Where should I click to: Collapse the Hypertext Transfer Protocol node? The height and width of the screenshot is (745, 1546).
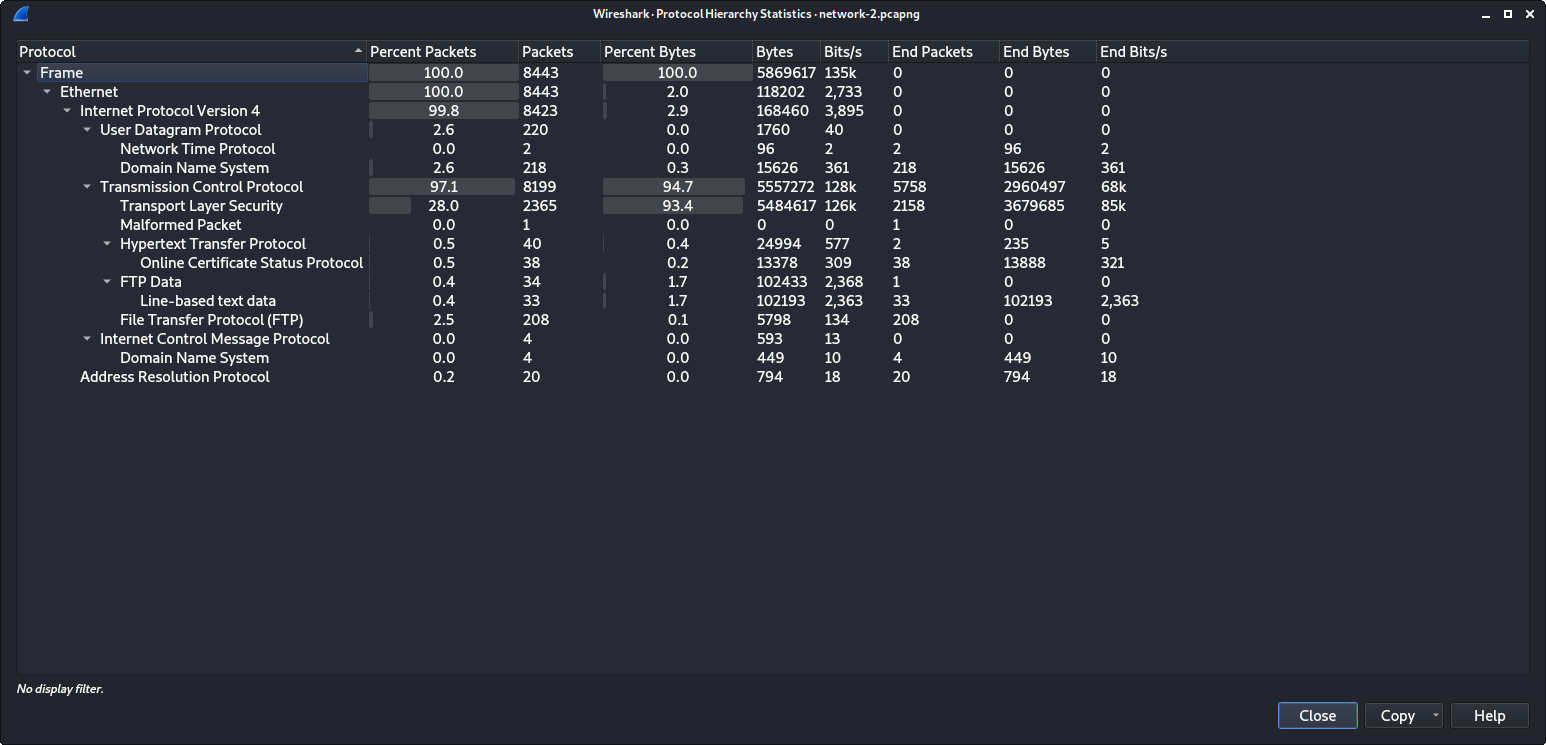click(x=107, y=244)
